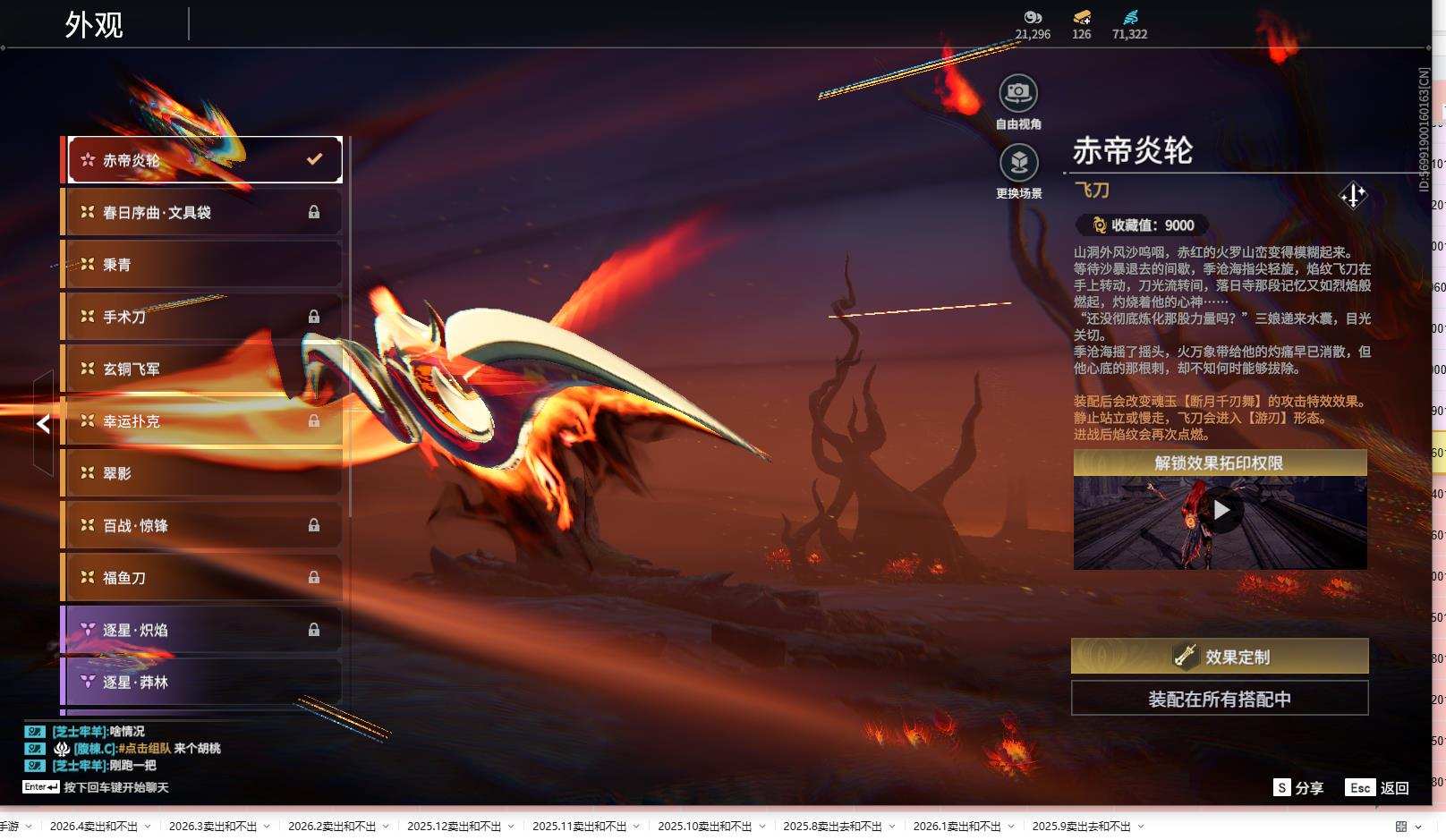Select the 手术刀 skin row
Image resolution: width=1446 pixels, height=840 pixels.
202,317
